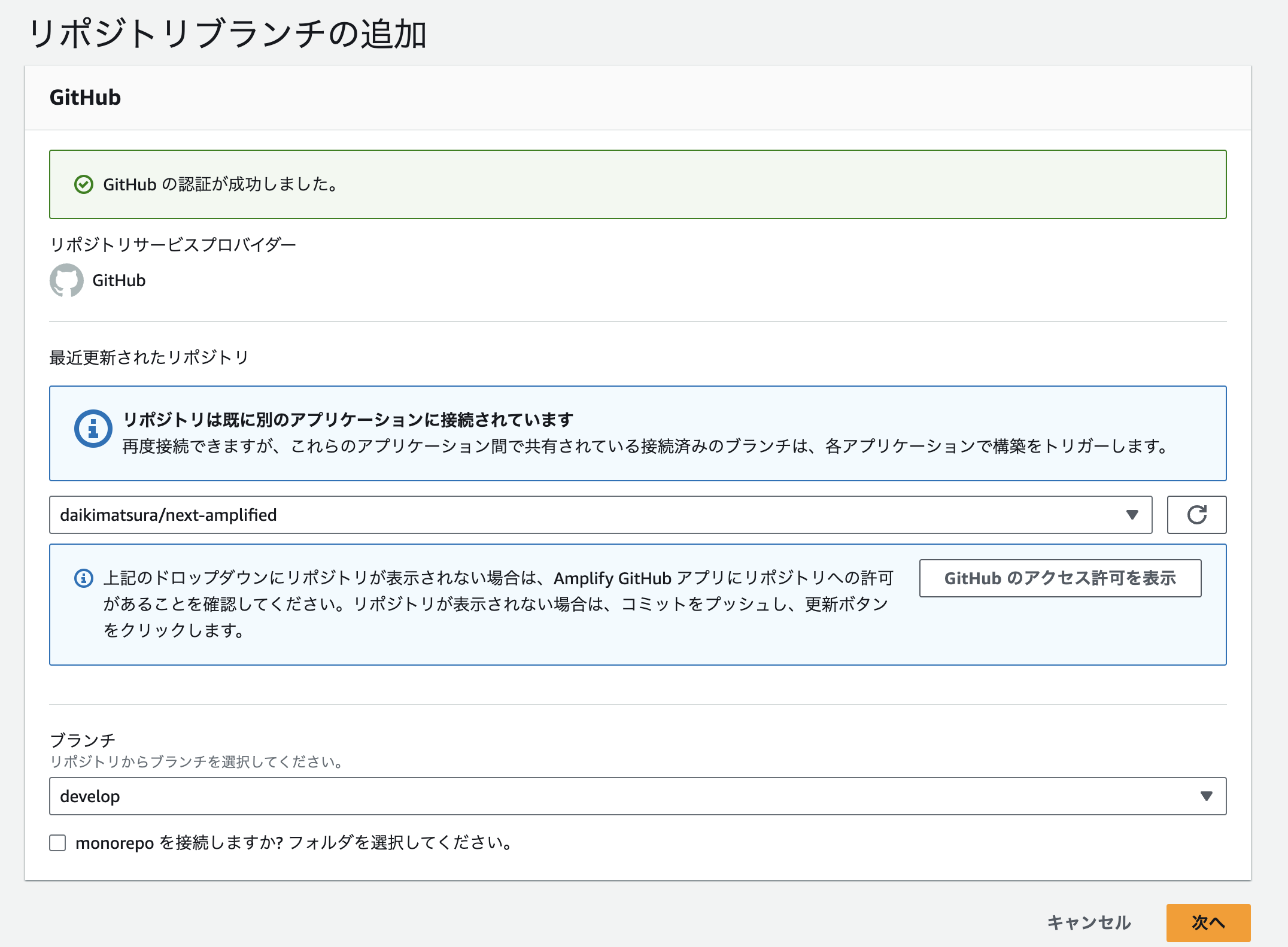
Task: Click the refresh repositories icon button
Action: 1196,515
